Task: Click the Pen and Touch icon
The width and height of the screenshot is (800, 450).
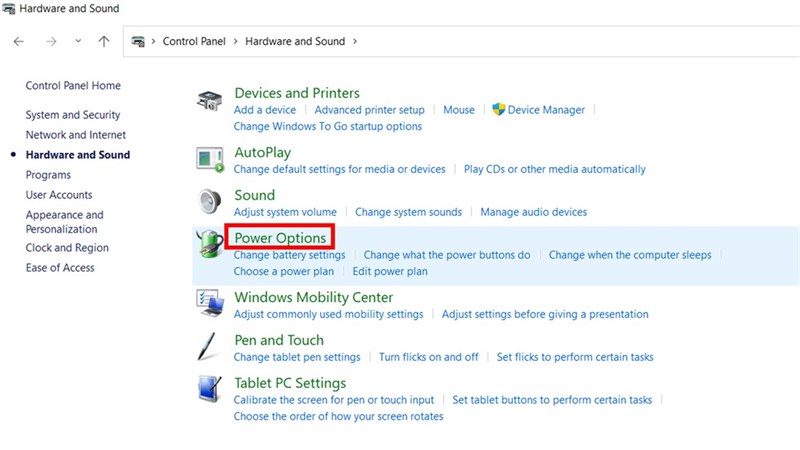Action: tap(209, 346)
